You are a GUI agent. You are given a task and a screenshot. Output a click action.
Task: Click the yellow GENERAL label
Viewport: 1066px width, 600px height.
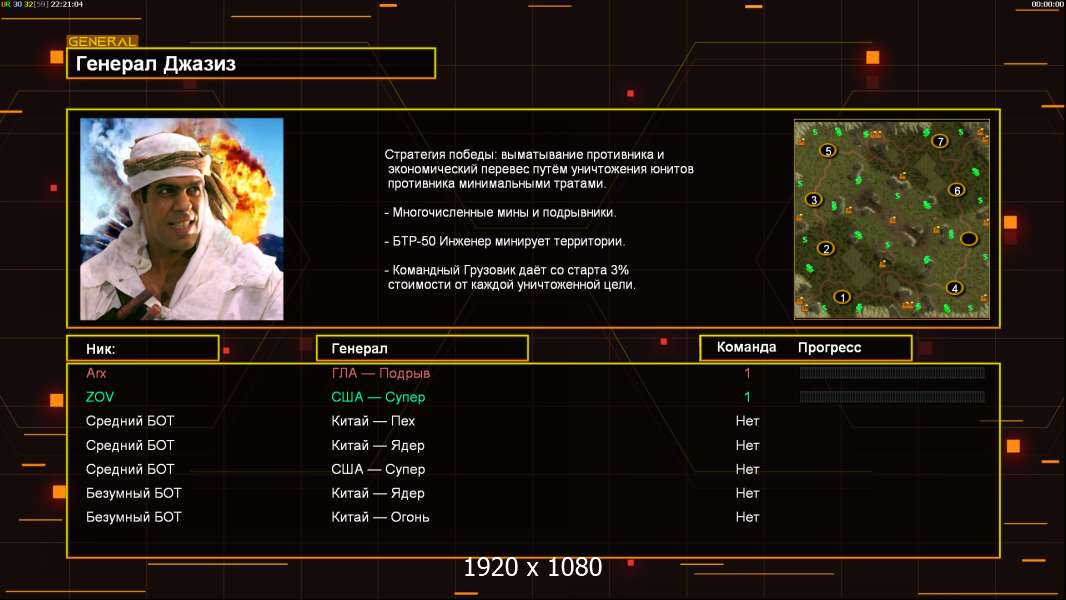102,41
